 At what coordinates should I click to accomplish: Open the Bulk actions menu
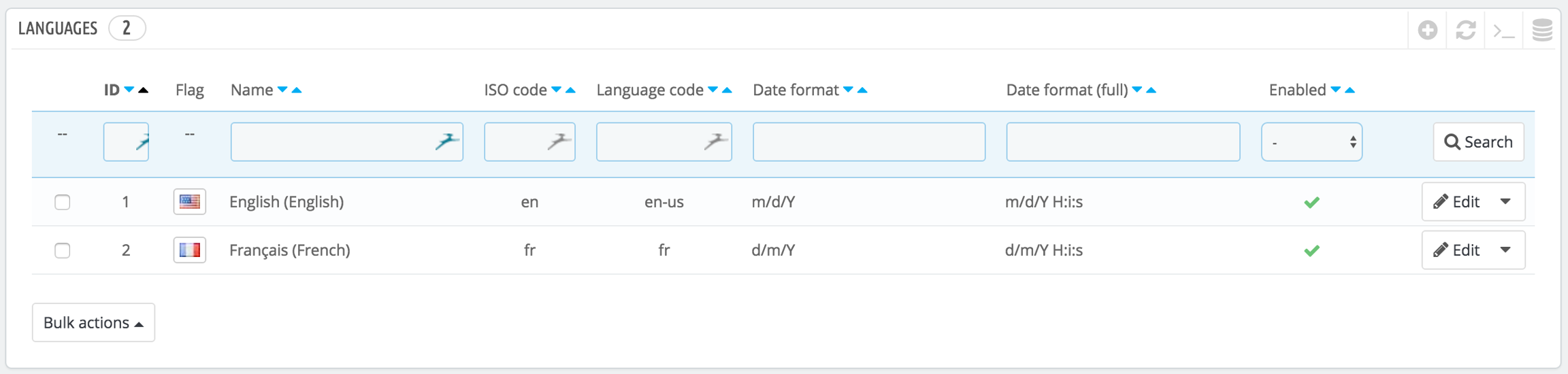point(93,322)
